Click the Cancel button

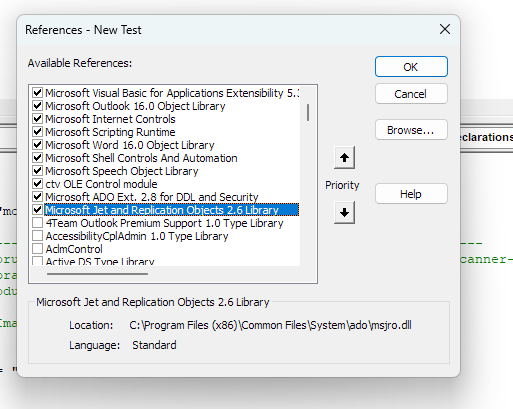tap(411, 94)
